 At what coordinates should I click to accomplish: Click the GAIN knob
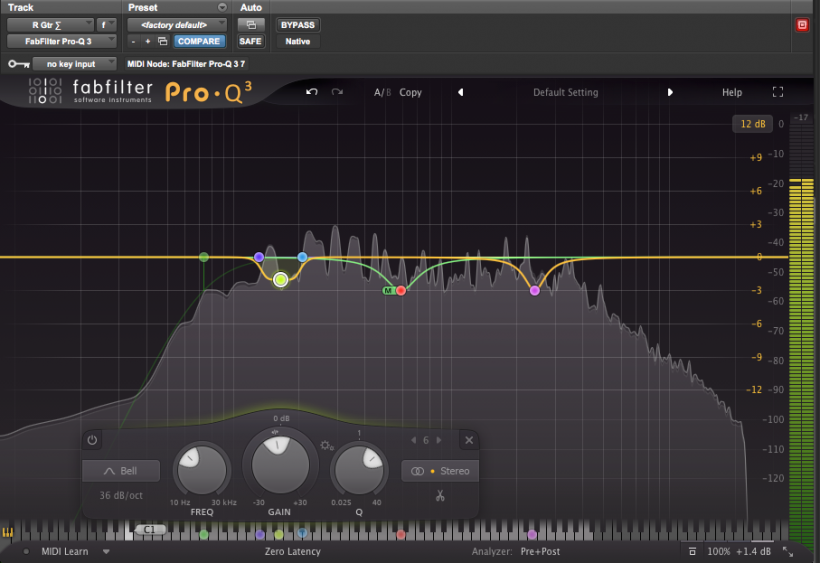click(x=280, y=465)
